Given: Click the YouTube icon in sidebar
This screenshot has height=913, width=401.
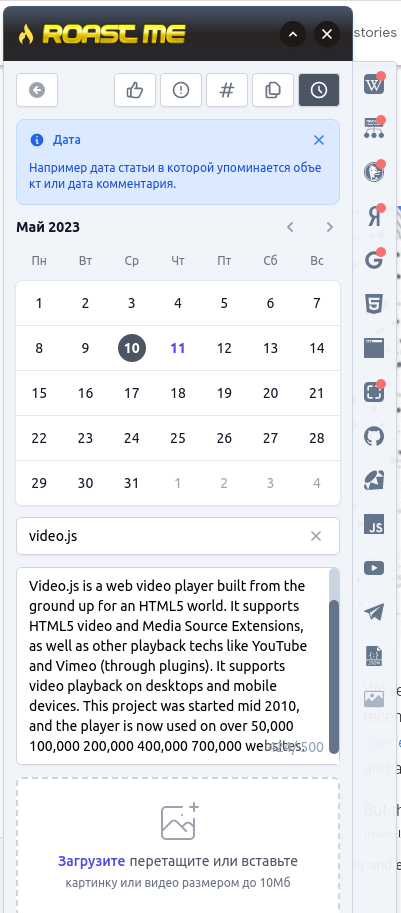Looking at the screenshot, I should point(374,568).
